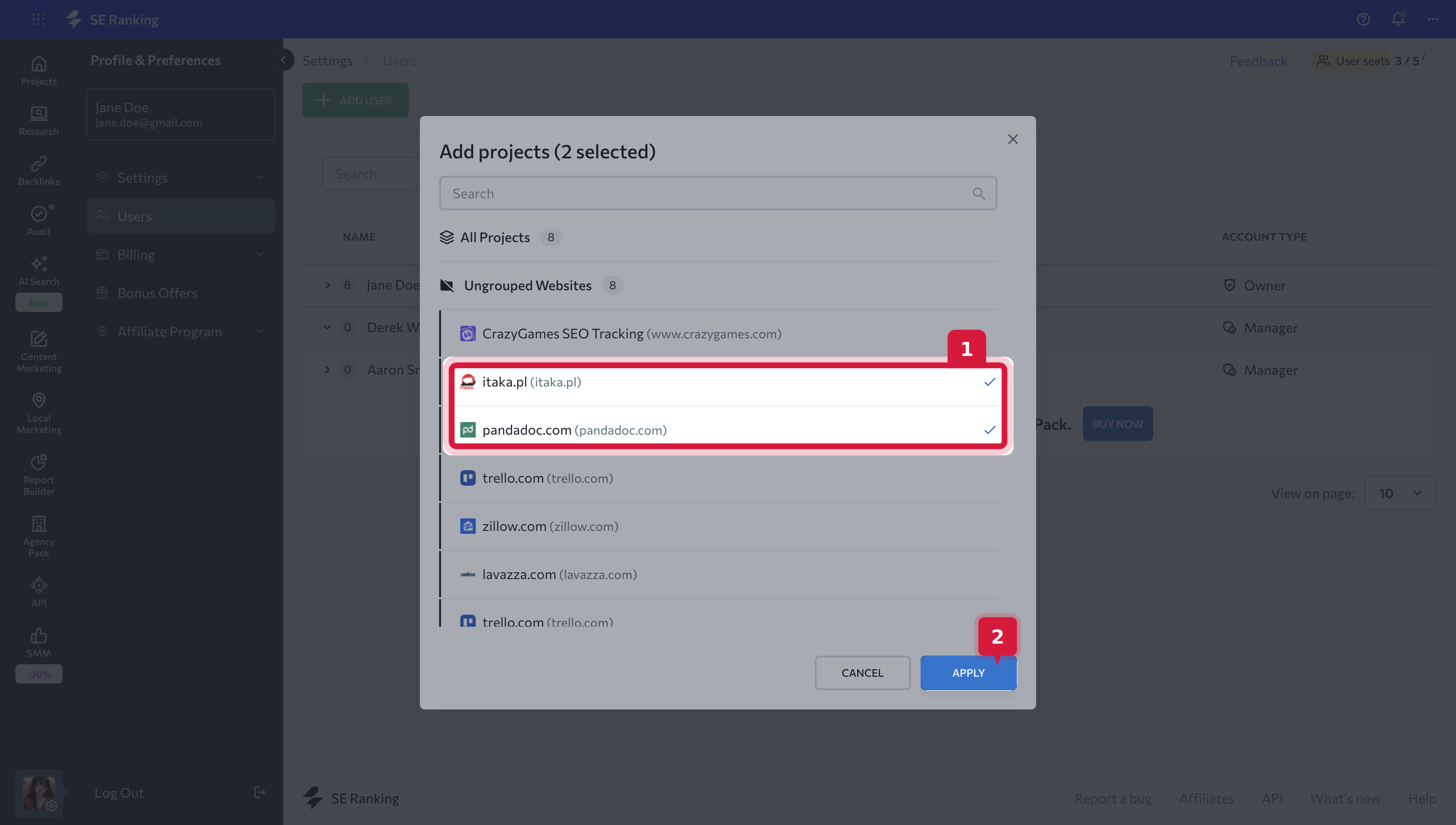
Task: Open the Content Marketing sidebar icon
Action: coord(39,351)
